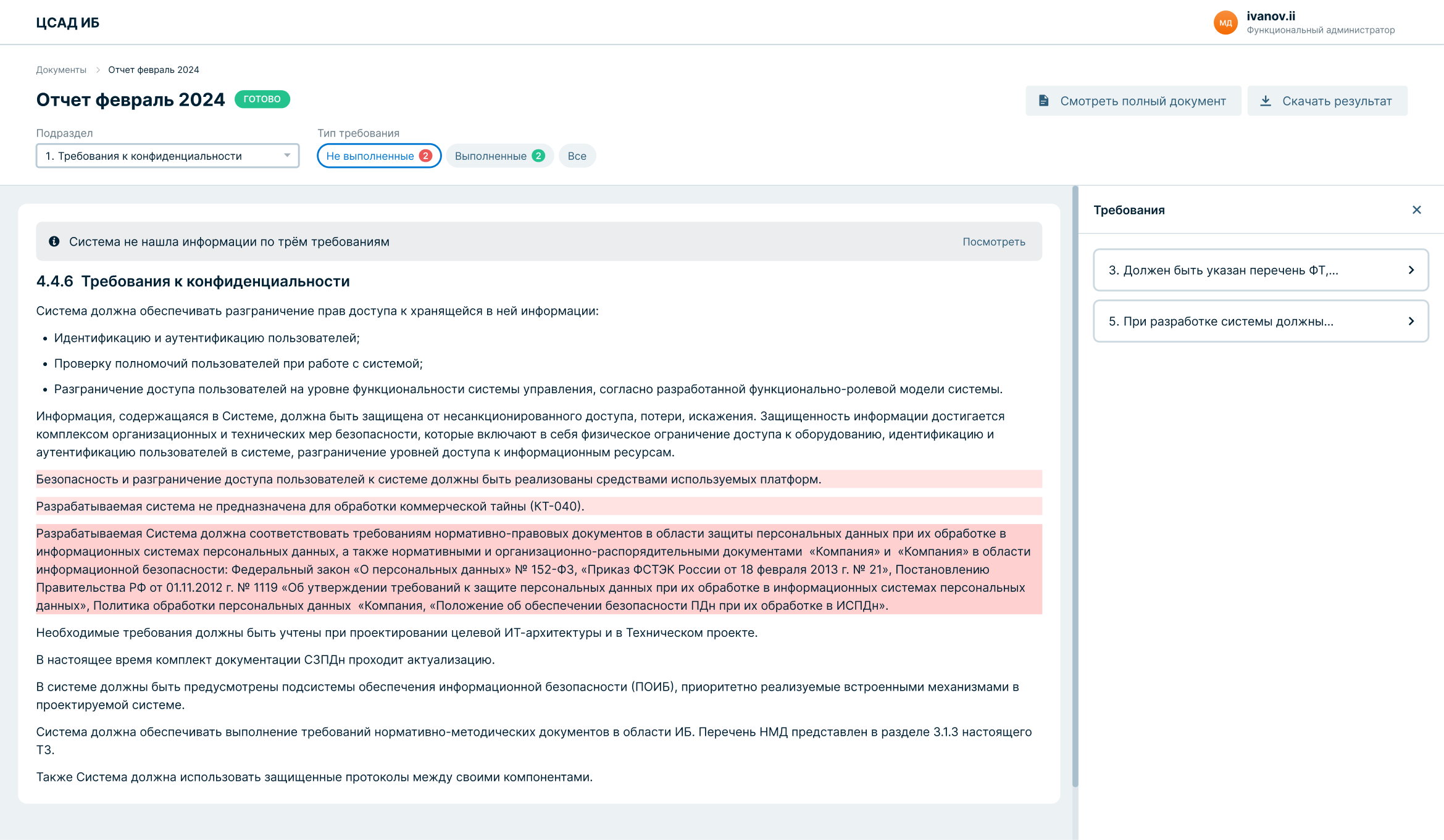This screenshot has height=840, width=1444.
Task: Click the breadcrumb separator arrow icon
Action: (98, 70)
